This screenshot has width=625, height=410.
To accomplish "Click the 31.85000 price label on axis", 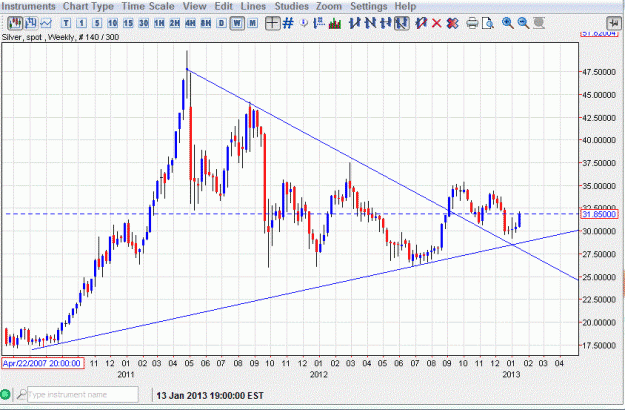I will (599, 214).
